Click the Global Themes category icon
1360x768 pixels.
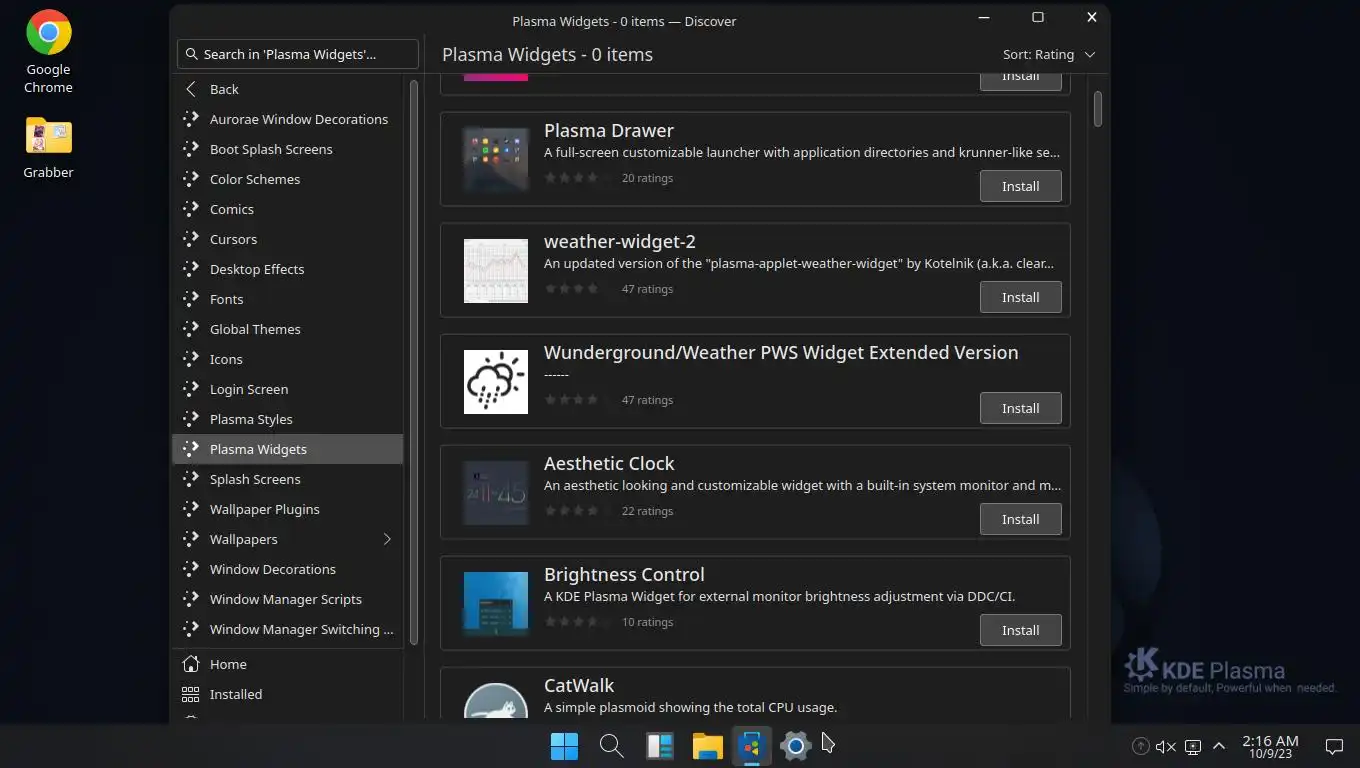pyautogui.click(x=191, y=329)
